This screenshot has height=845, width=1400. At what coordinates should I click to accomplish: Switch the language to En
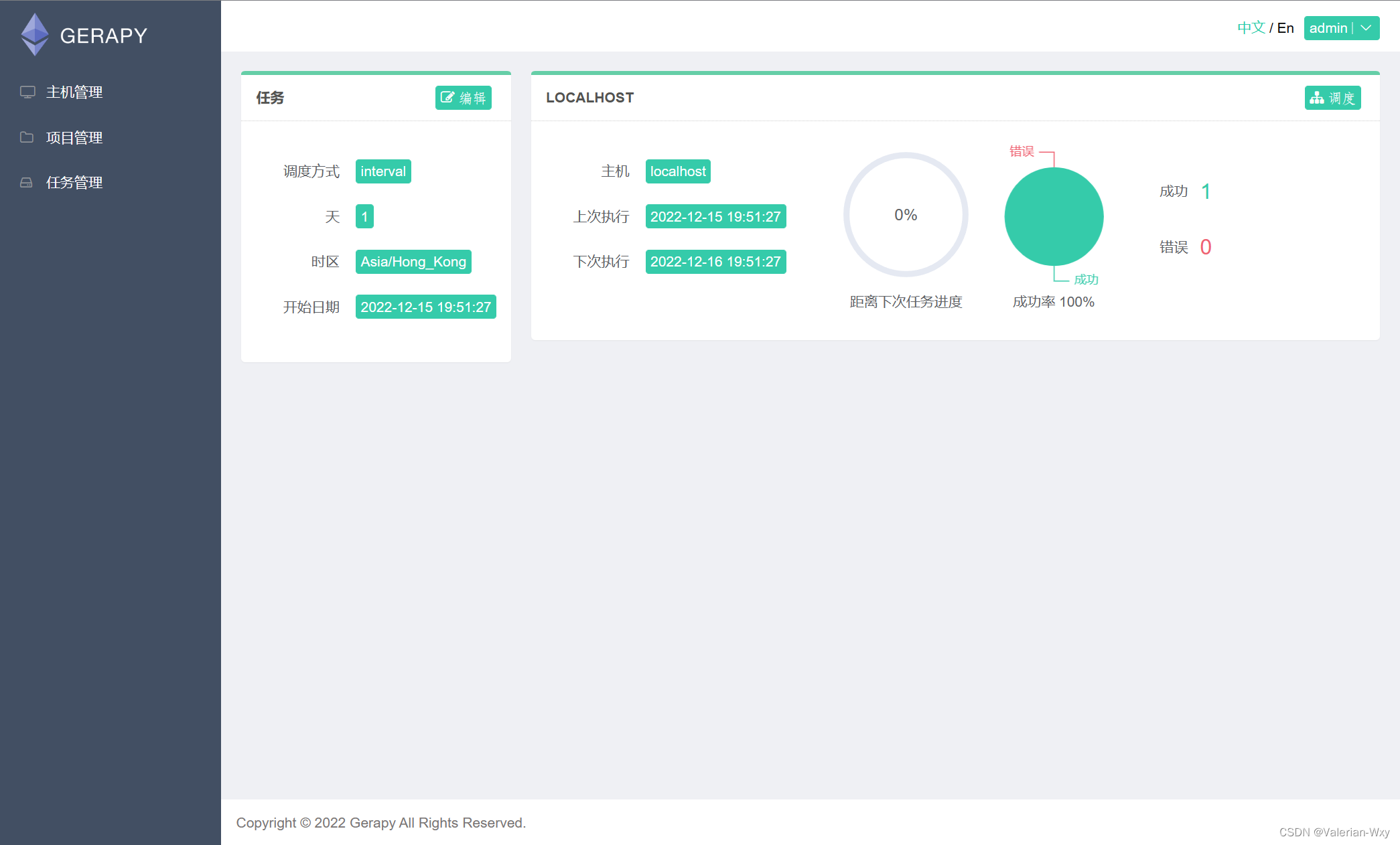click(x=1285, y=27)
